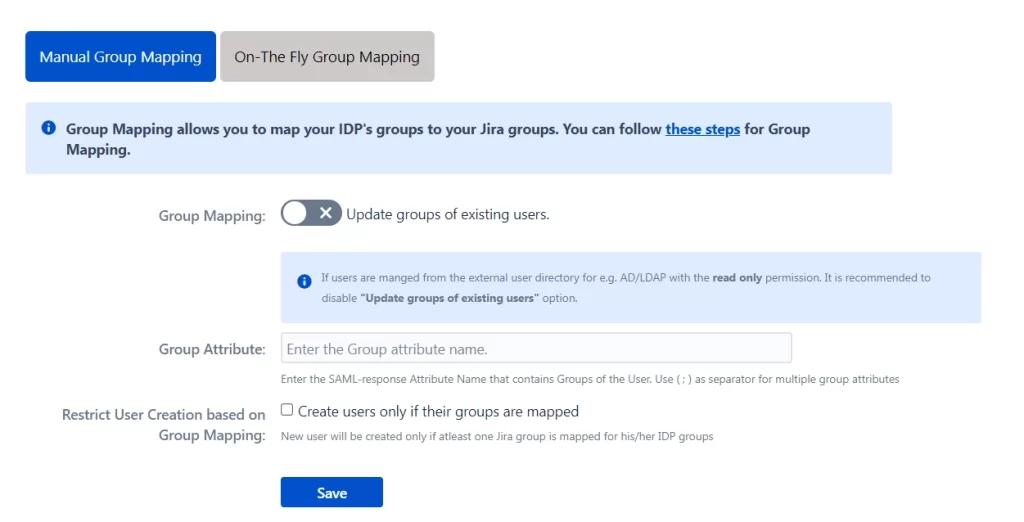Click the SAML-response Attribute Name help text

[590, 379]
